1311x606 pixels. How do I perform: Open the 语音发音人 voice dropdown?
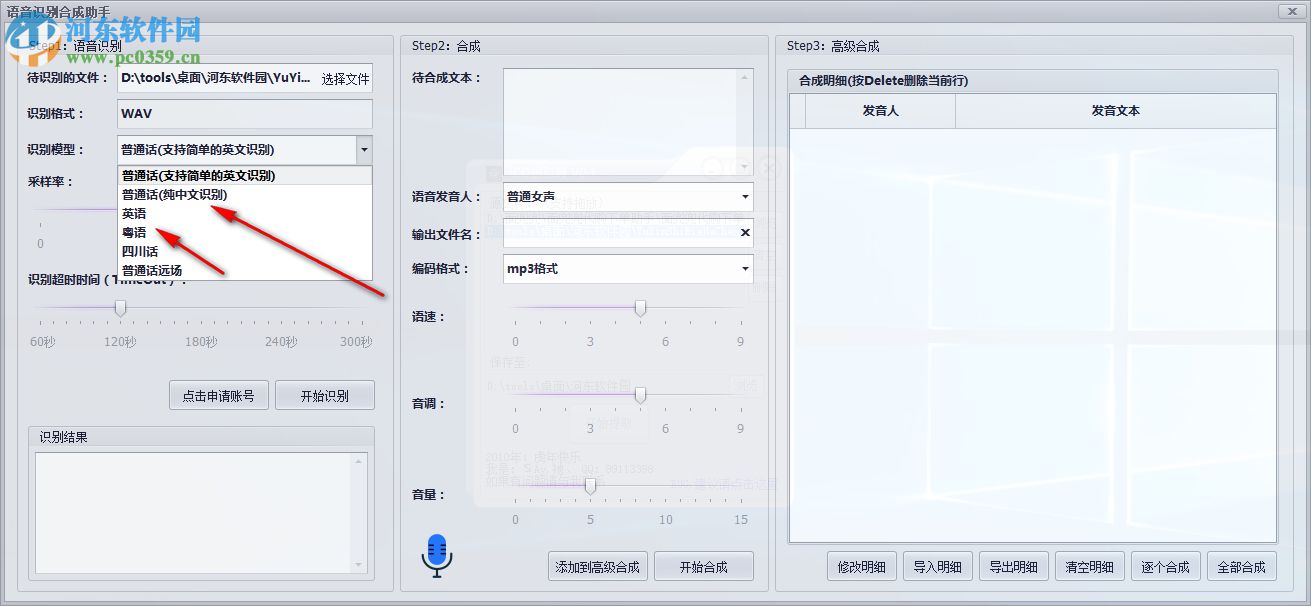point(744,196)
